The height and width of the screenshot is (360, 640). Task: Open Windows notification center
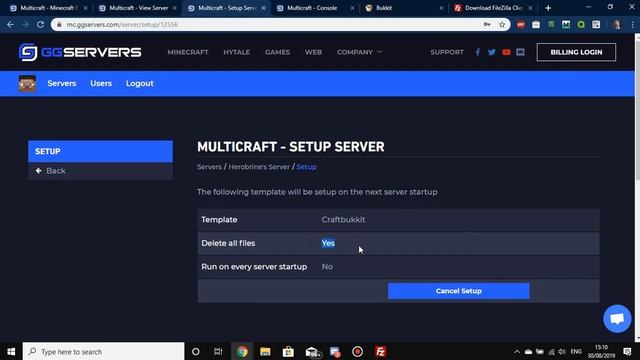(x=627, y=351)
